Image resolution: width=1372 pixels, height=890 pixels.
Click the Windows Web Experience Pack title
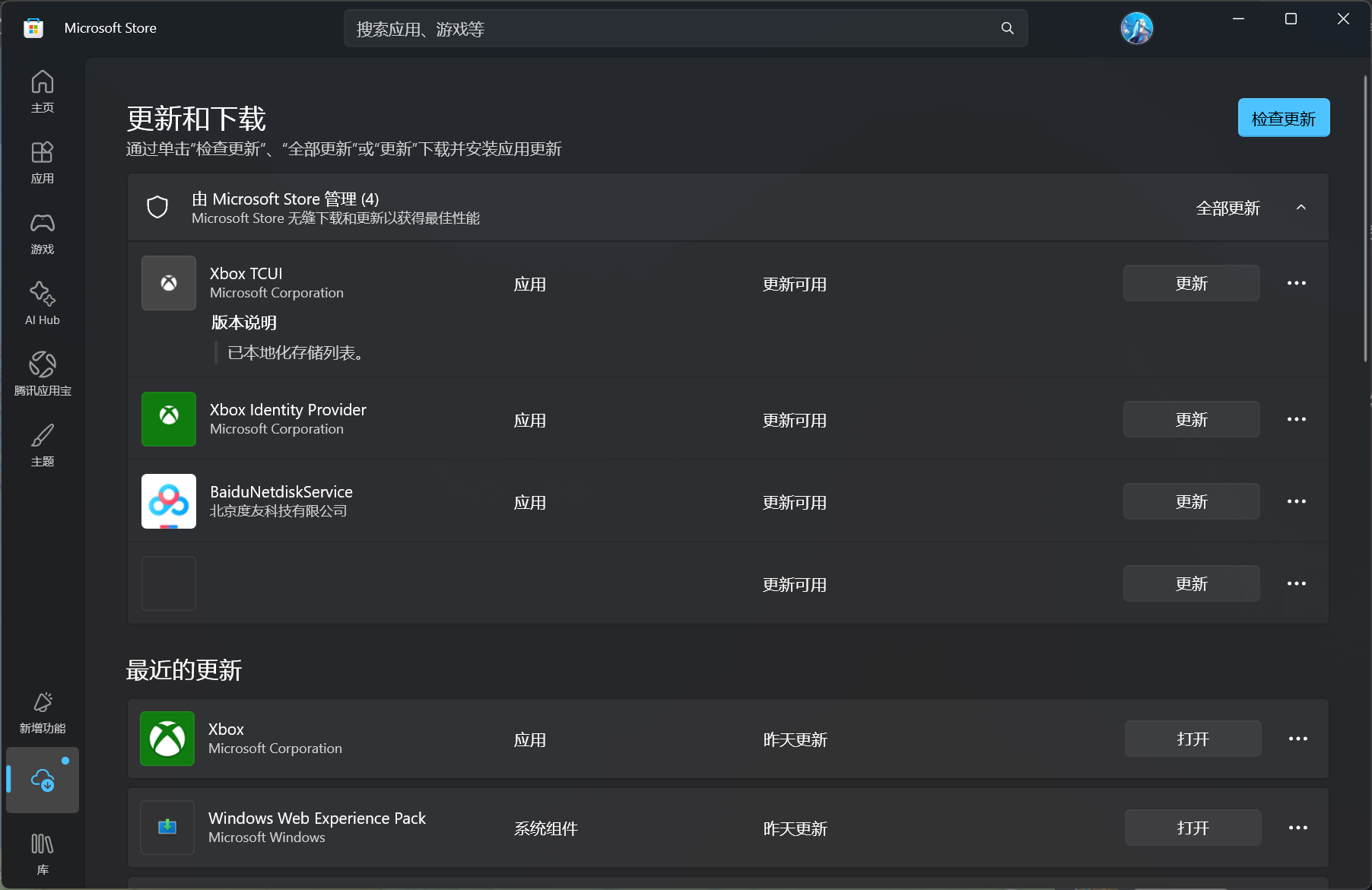317,818
